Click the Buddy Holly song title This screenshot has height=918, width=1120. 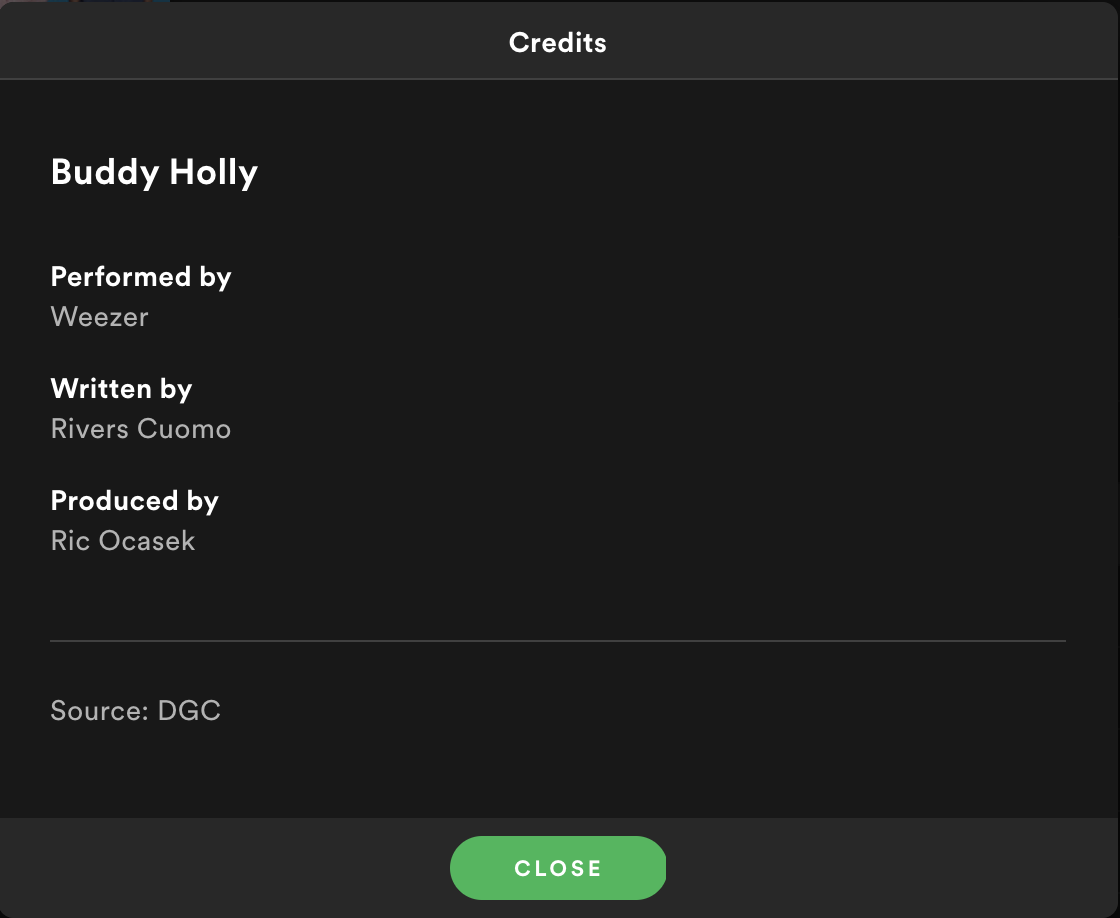coord(154,173)
